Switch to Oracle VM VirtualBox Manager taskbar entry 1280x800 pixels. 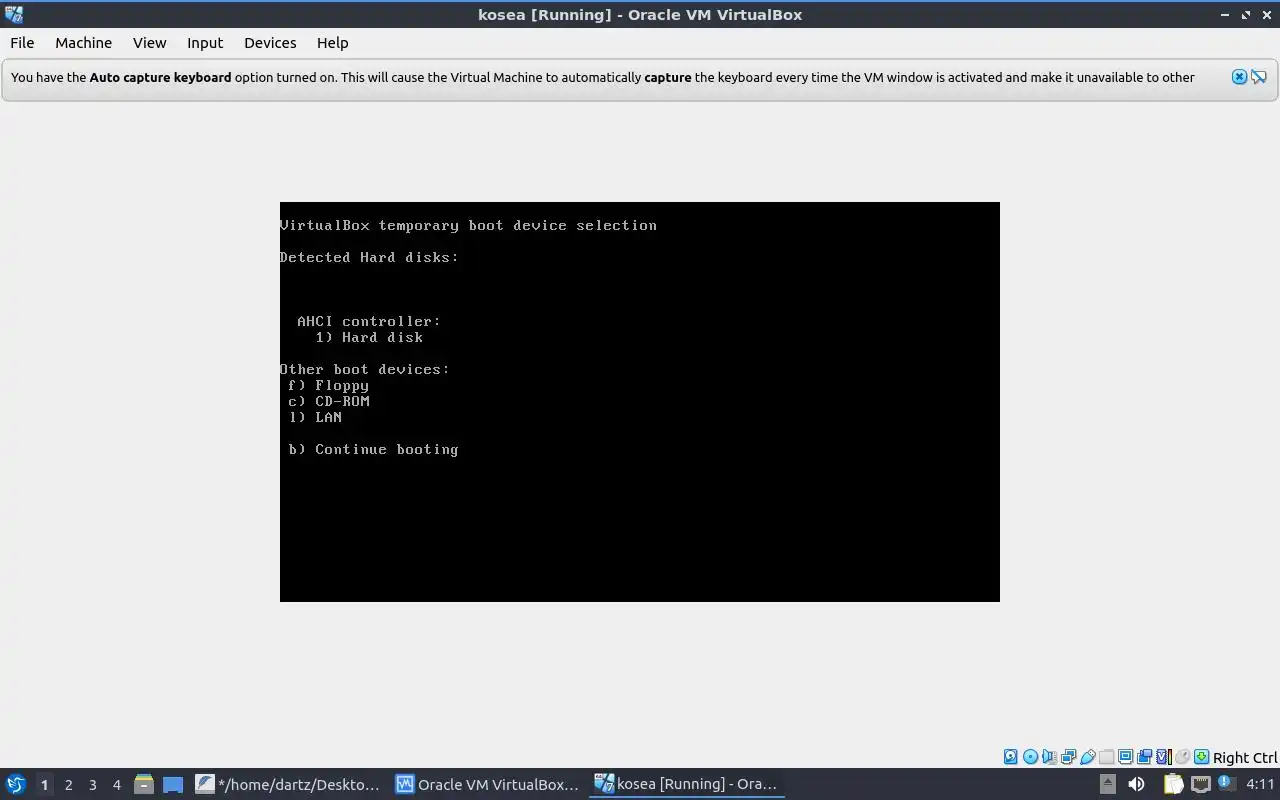pos(488,784)
